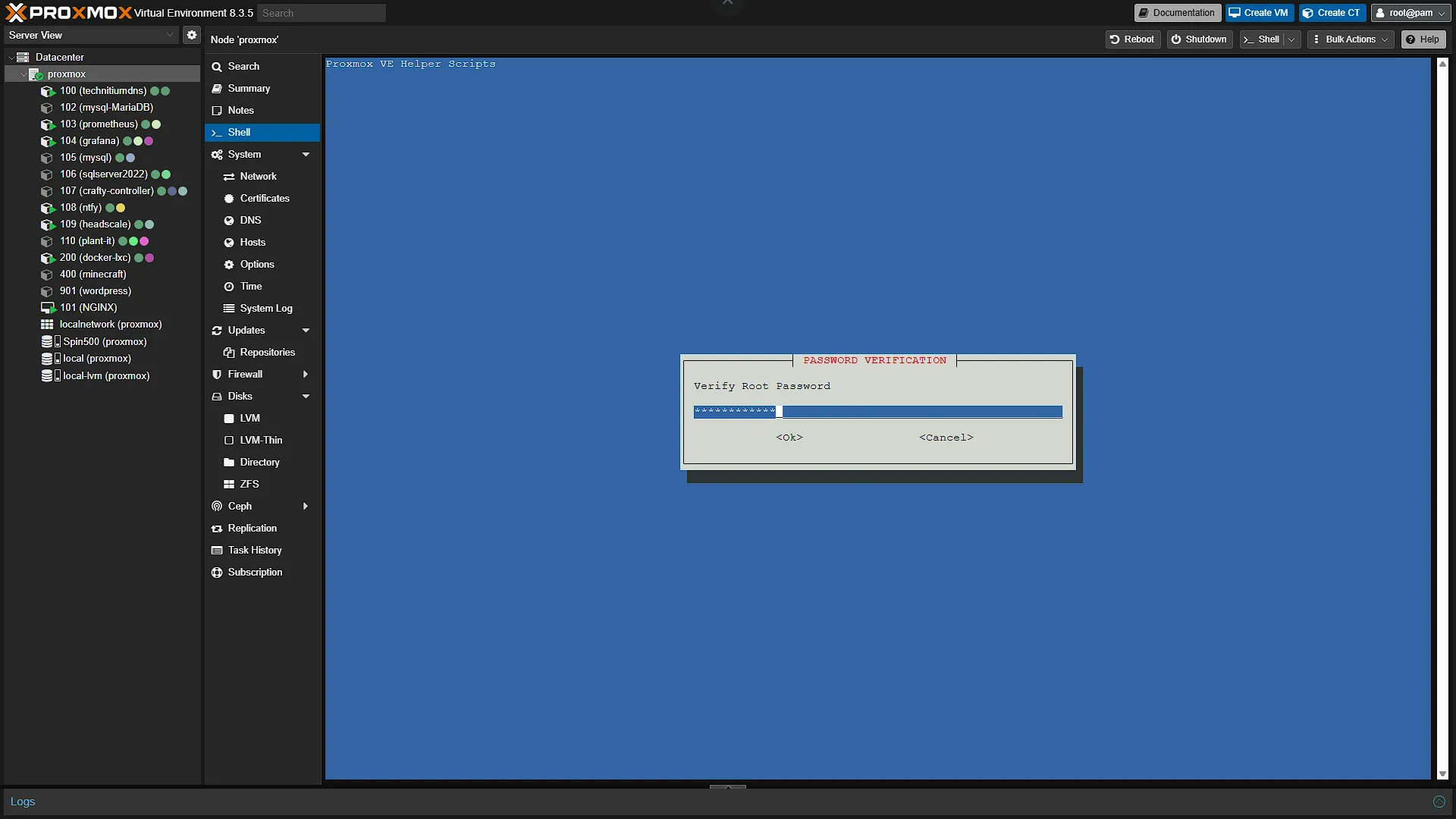
Task: Open the Shell split-button dropdown arrow
Action: 1291,39
